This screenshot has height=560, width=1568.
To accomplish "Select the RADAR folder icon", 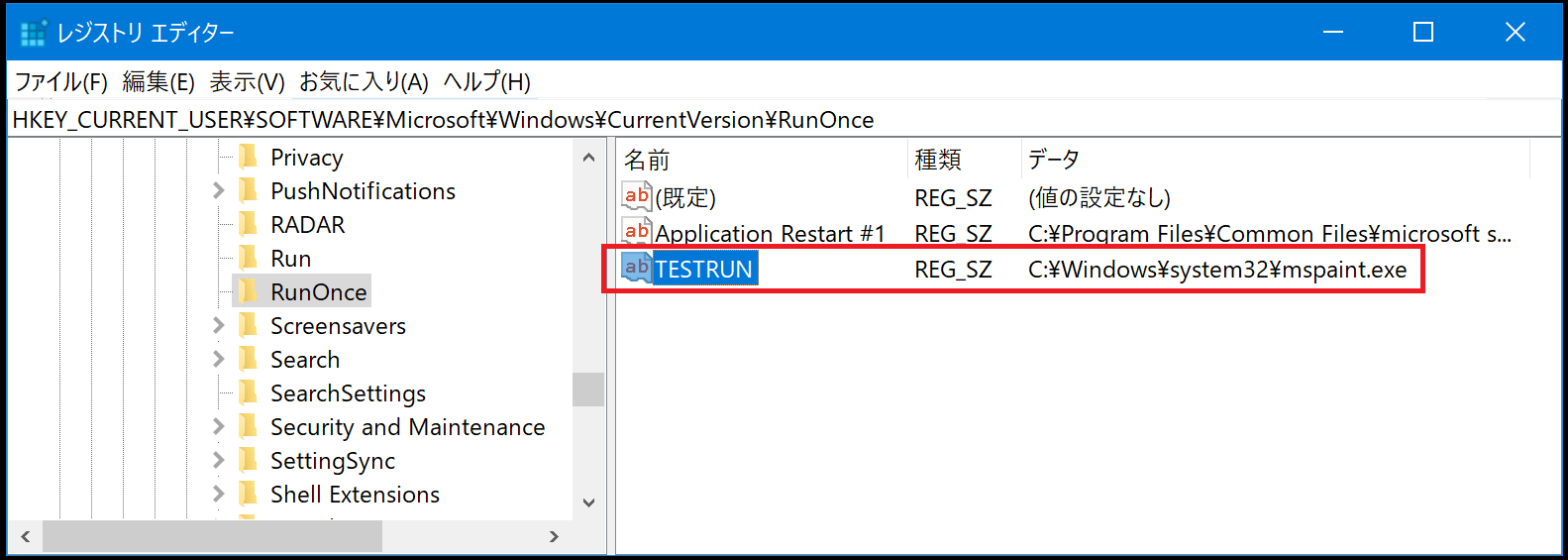I will [x=249, y=224].
